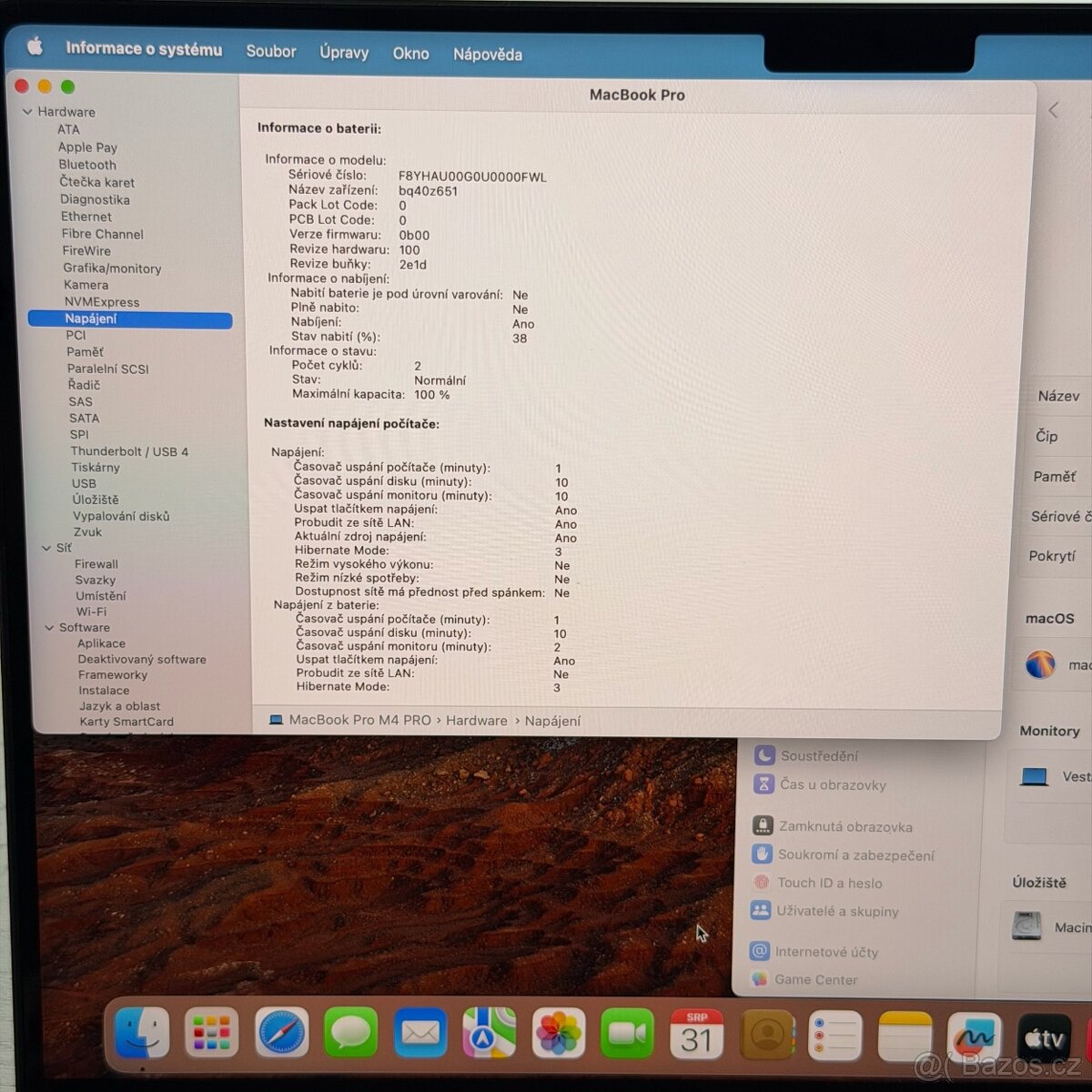Viewport: 1092px width, 1092px height.
Task: Click Soukromí a zabezpečení hand icon
Action: coord(762,854)
